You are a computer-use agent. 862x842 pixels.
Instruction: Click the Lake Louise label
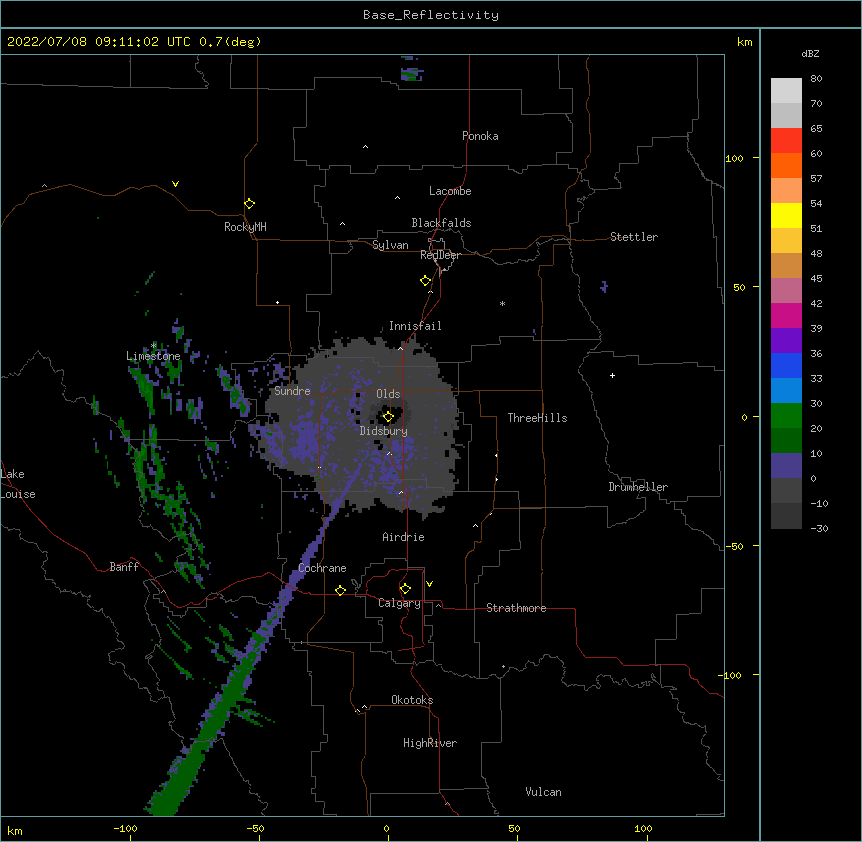pyautogui.click(x=18, y=484)
